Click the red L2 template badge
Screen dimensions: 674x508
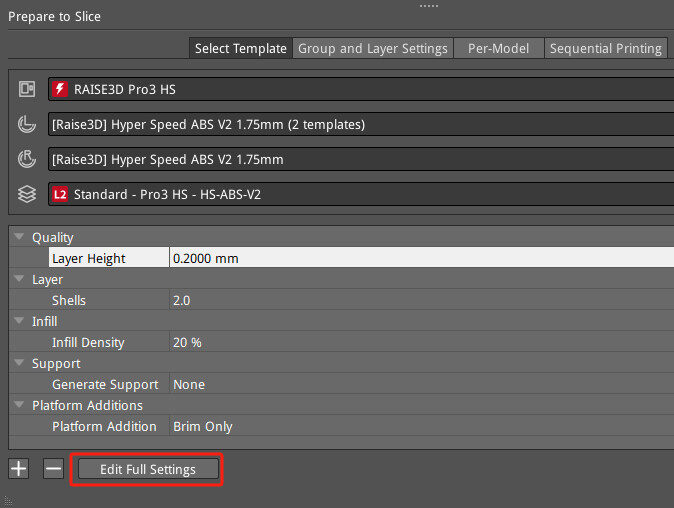click(60, 194)
